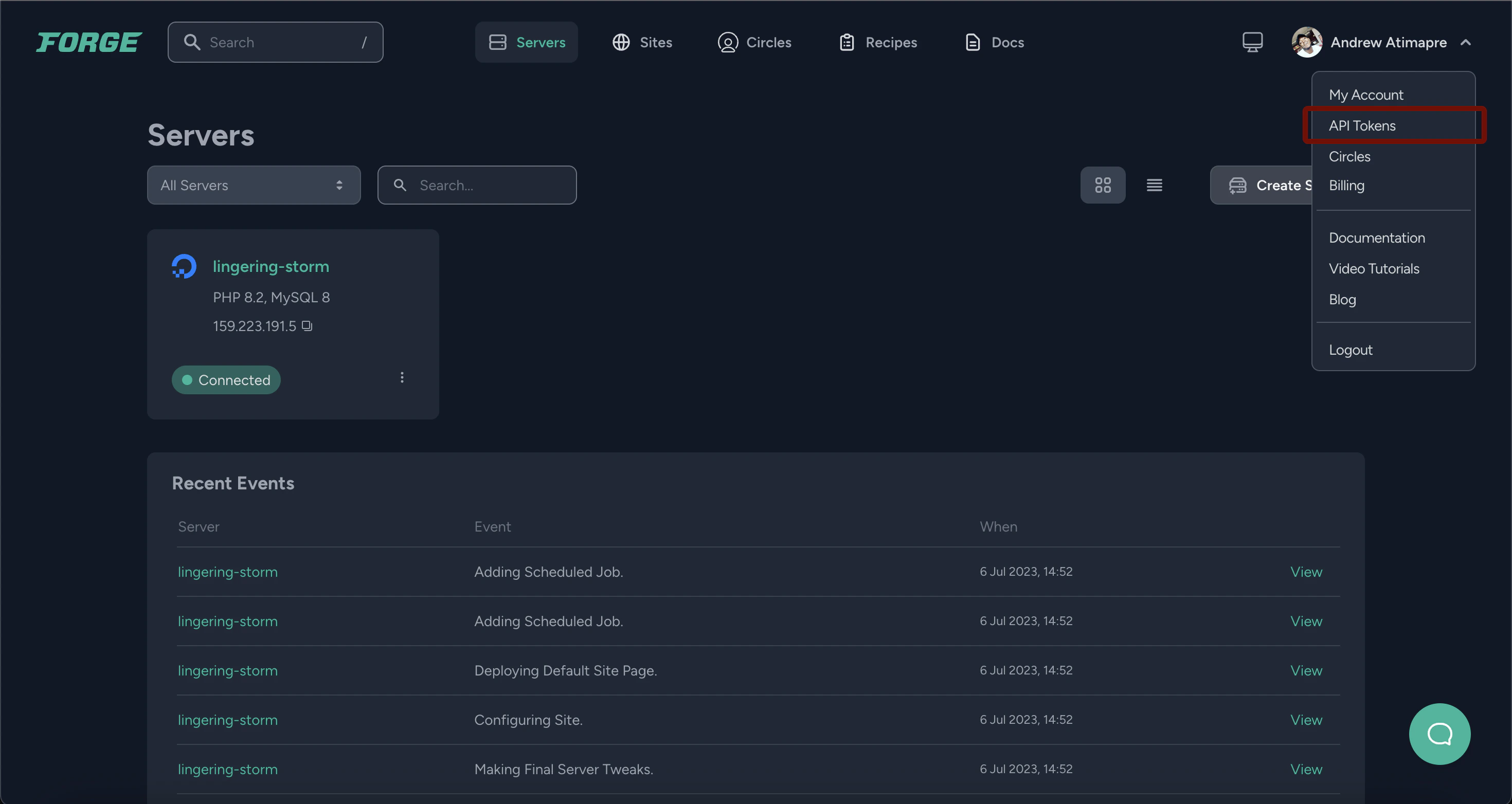Choose Video Tutorials in the menu

click(1374, 269)
